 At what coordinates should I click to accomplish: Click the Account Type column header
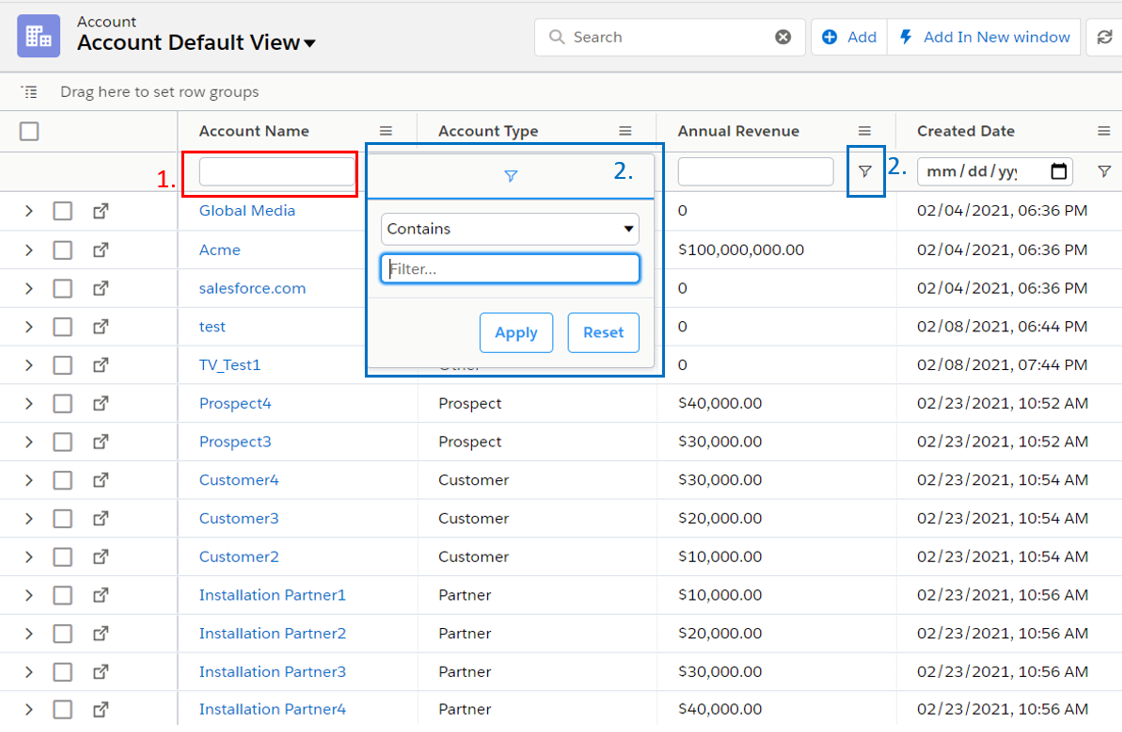coord(488,131)
